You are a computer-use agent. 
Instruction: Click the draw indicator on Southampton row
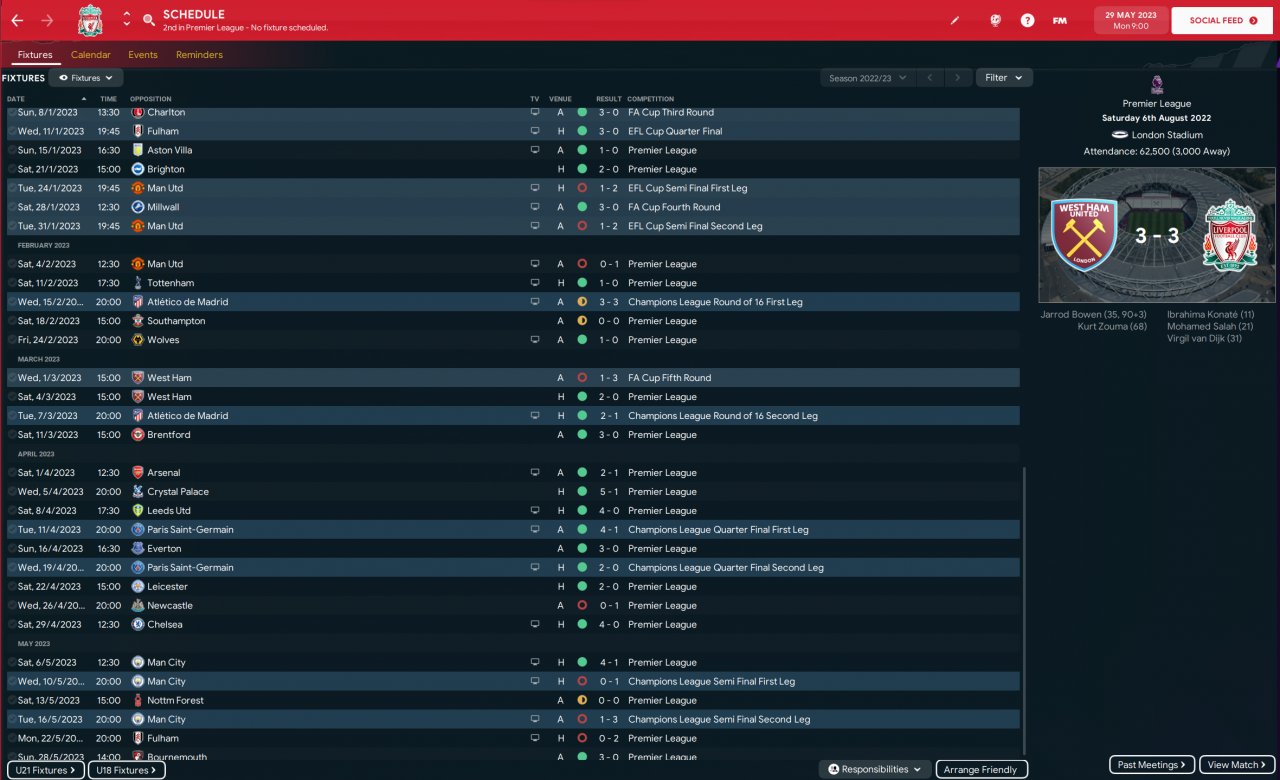(582, 321)
